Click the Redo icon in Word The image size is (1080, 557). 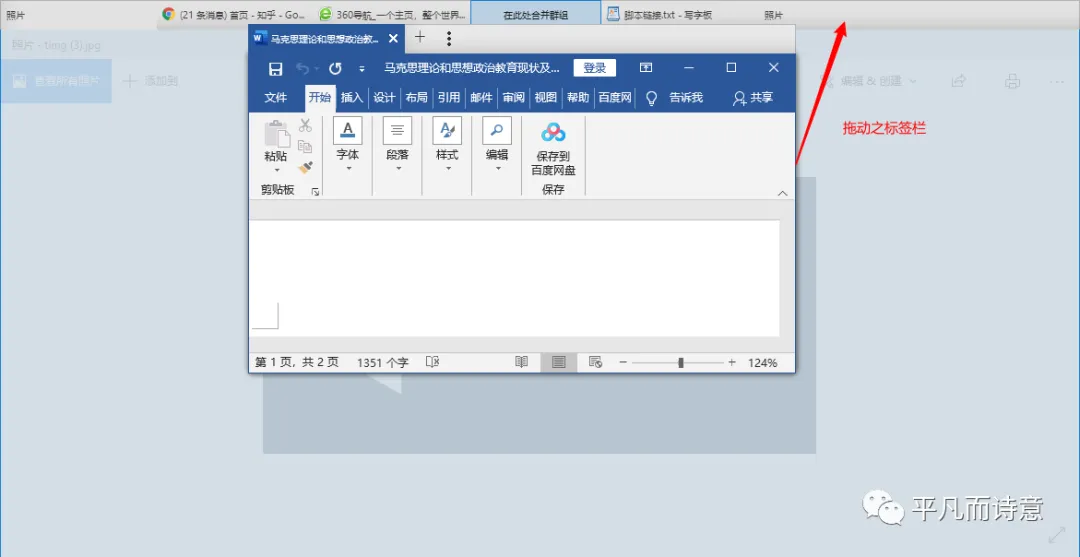335,68
